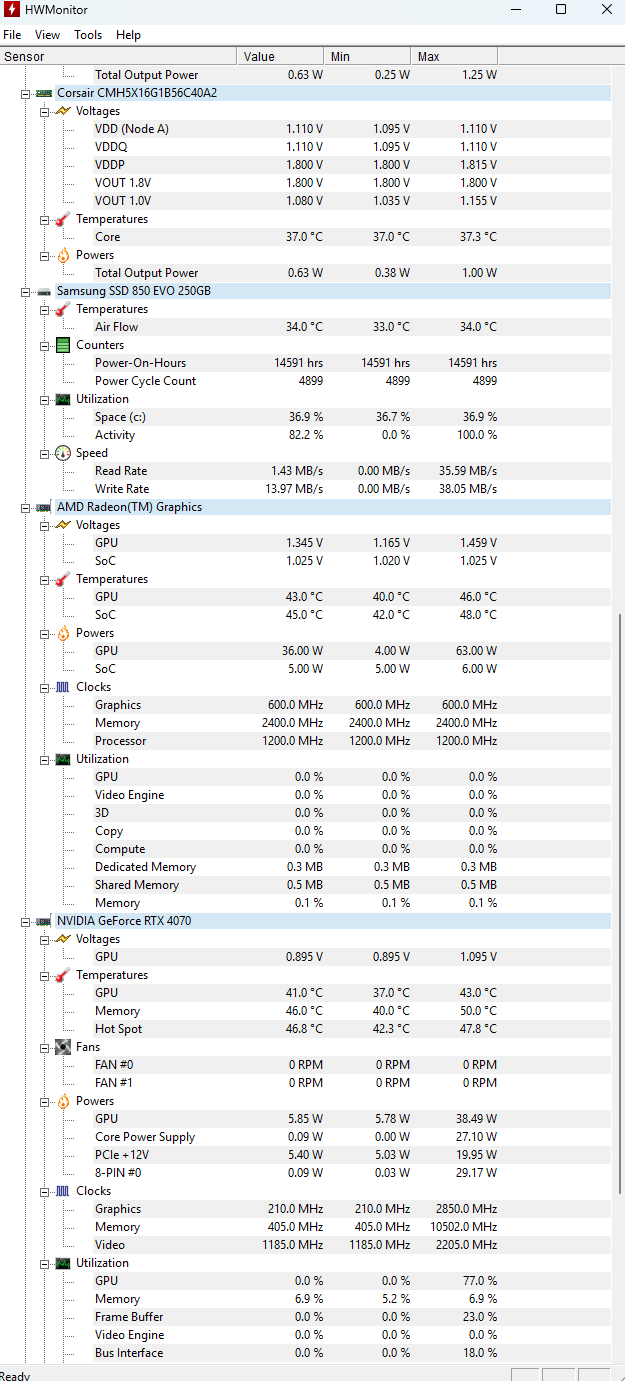Open the View menu
This screenshot has height=1381, width=625.
[x=47, y=35]
